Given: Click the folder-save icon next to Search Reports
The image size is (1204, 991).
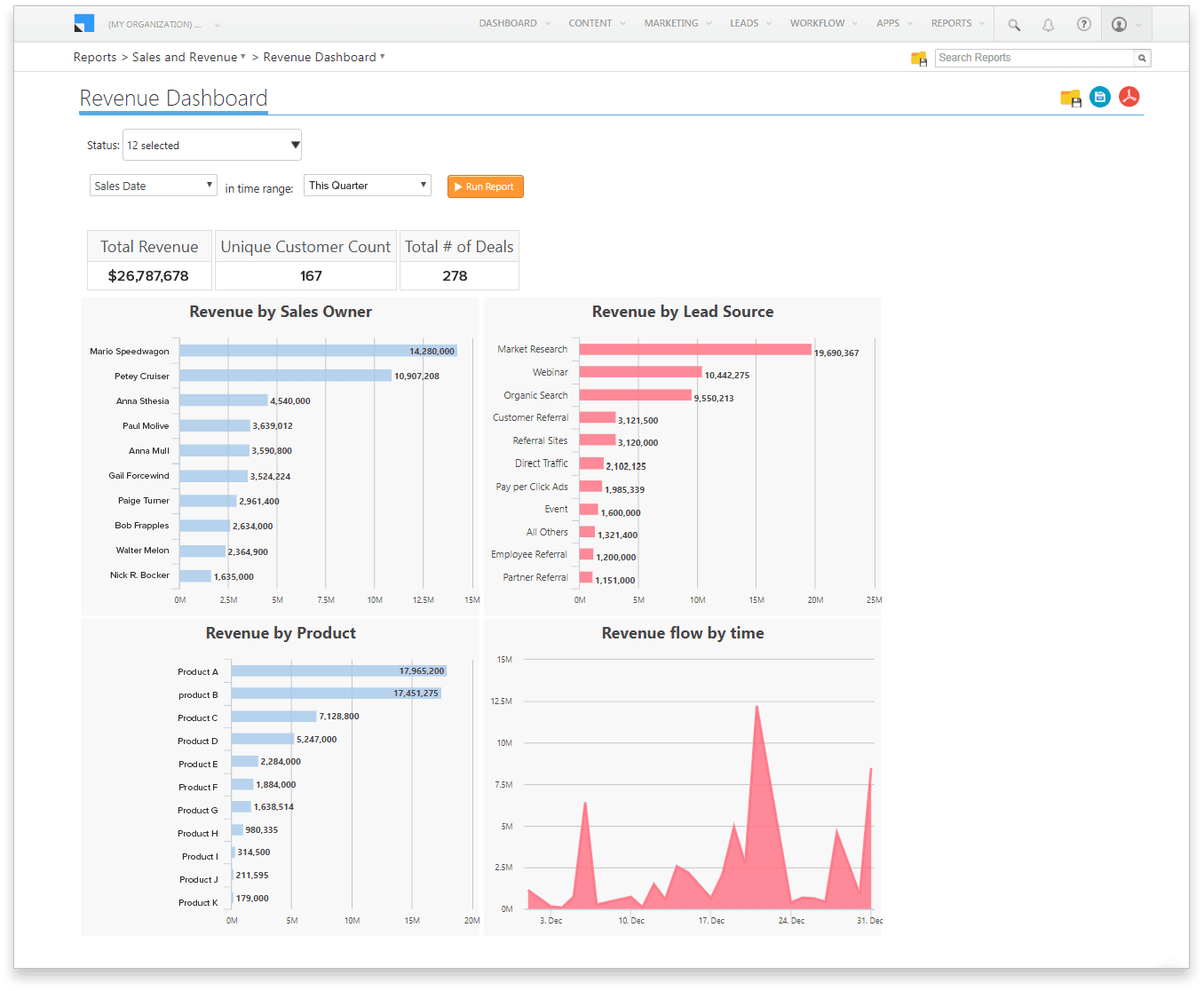Looking at the screenshot, I should tap(918, 57).
